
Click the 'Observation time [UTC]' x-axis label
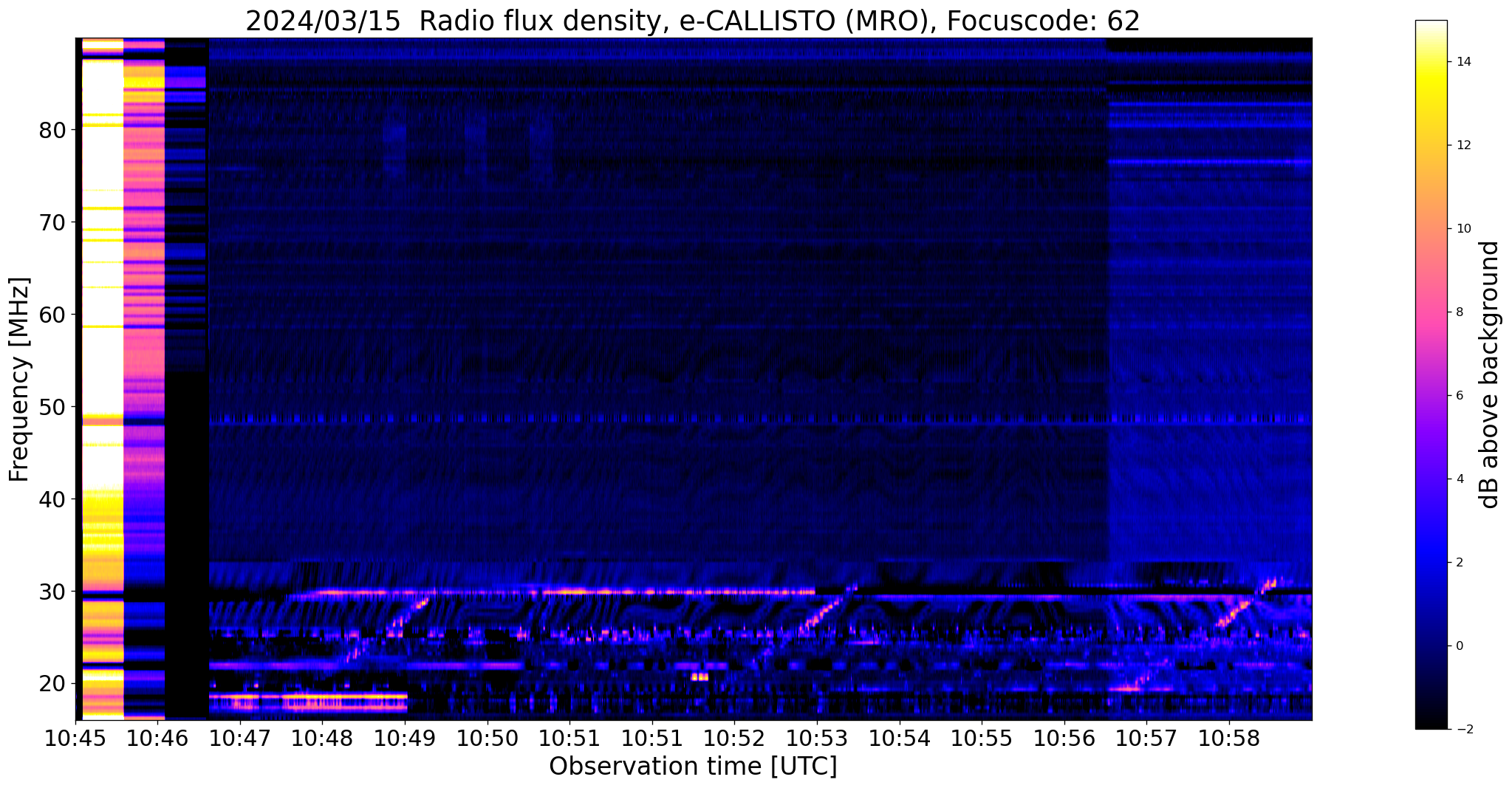[x=693, y=766]
